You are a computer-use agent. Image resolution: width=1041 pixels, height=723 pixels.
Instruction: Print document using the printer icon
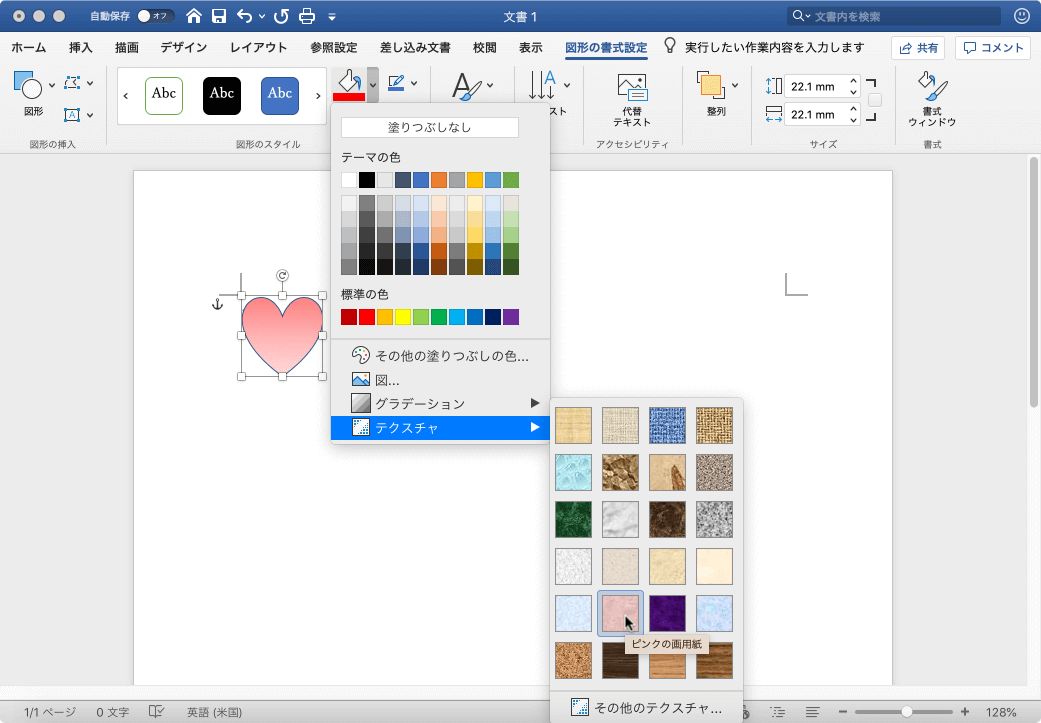point(307,16)
